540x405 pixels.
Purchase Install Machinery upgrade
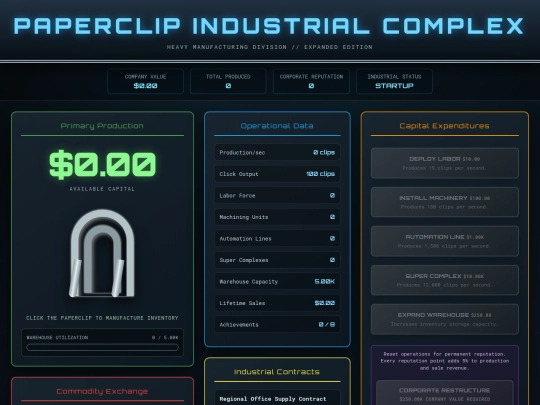pos(445,202)
